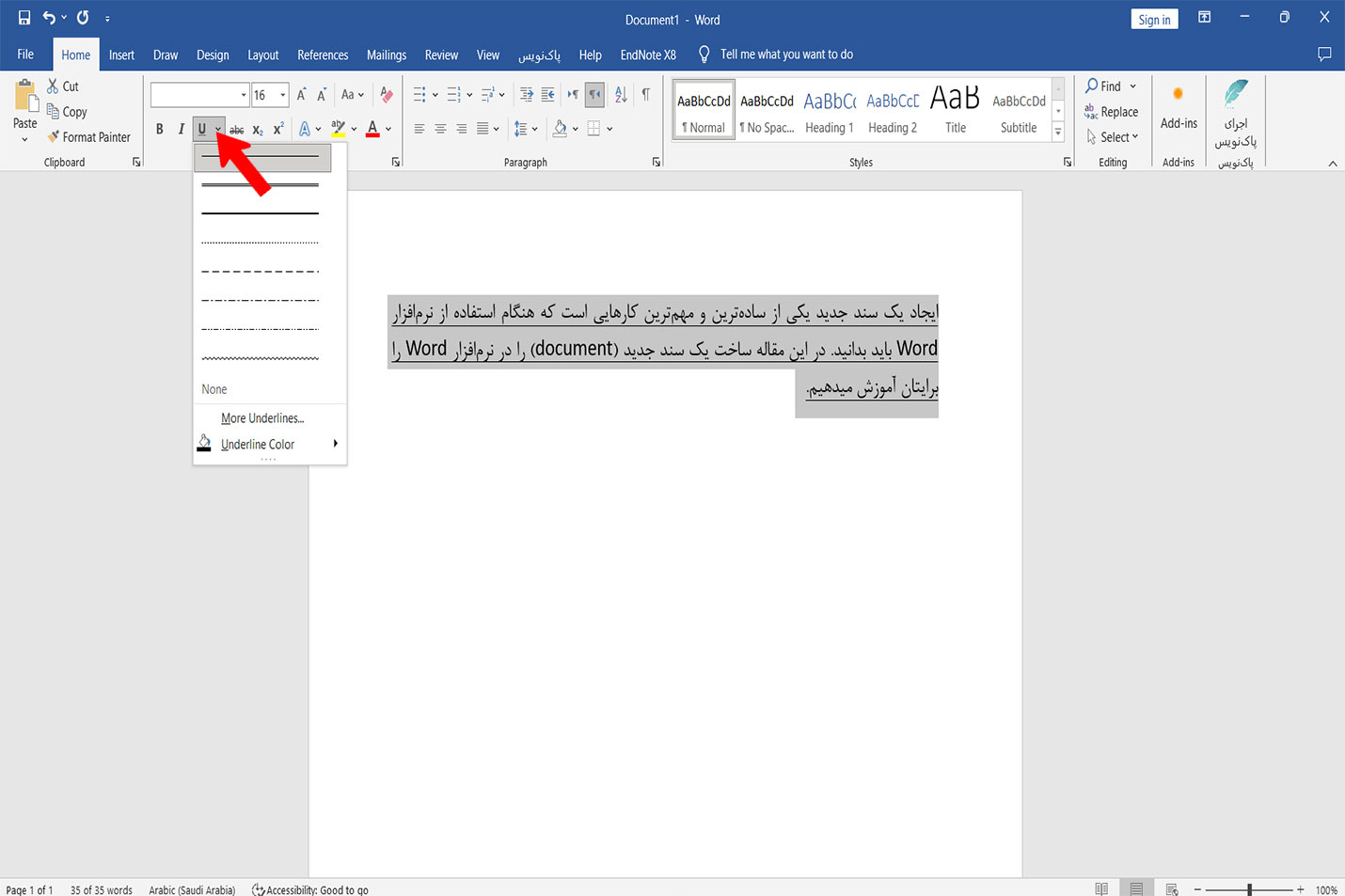Viewport: 1345px width, 896px height.
Task: Click the Save icon in title bar
Action: pyautogui.click(x=24, y=18)
